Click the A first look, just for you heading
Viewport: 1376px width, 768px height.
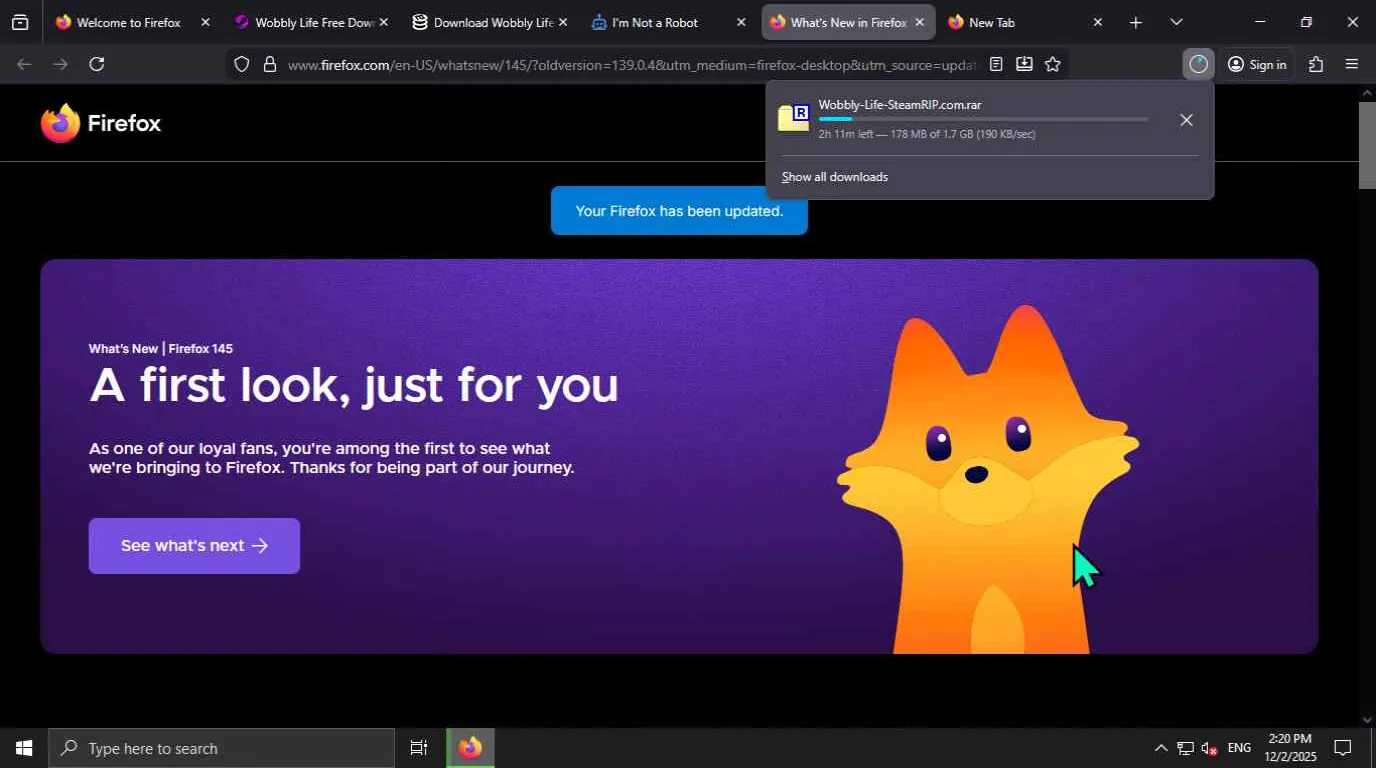354,386
